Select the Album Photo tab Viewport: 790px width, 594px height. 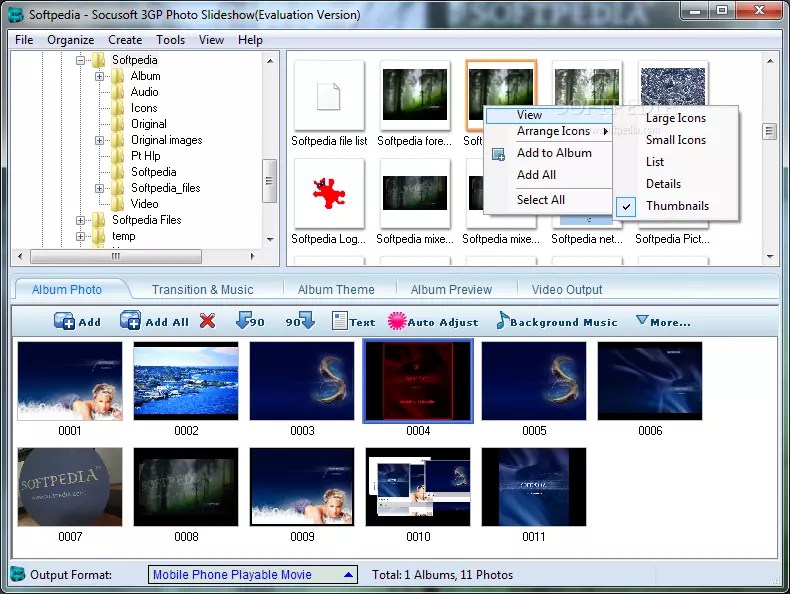point(67,290)
